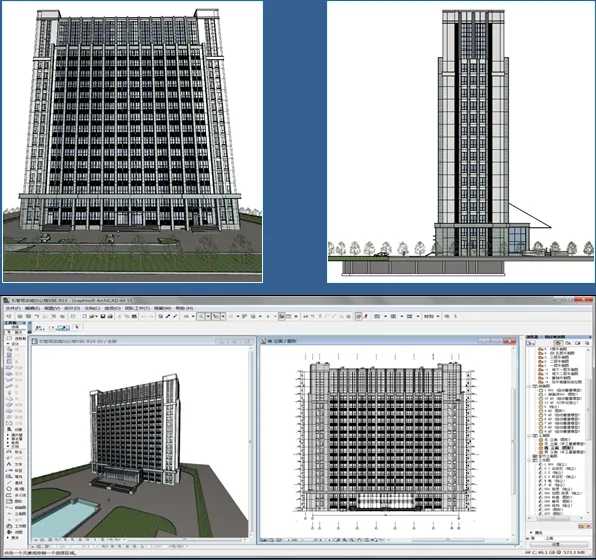Screen dimensions: 596x560
Task: Click the pipette pick-up parameters icon
Action: coord(168,316)
